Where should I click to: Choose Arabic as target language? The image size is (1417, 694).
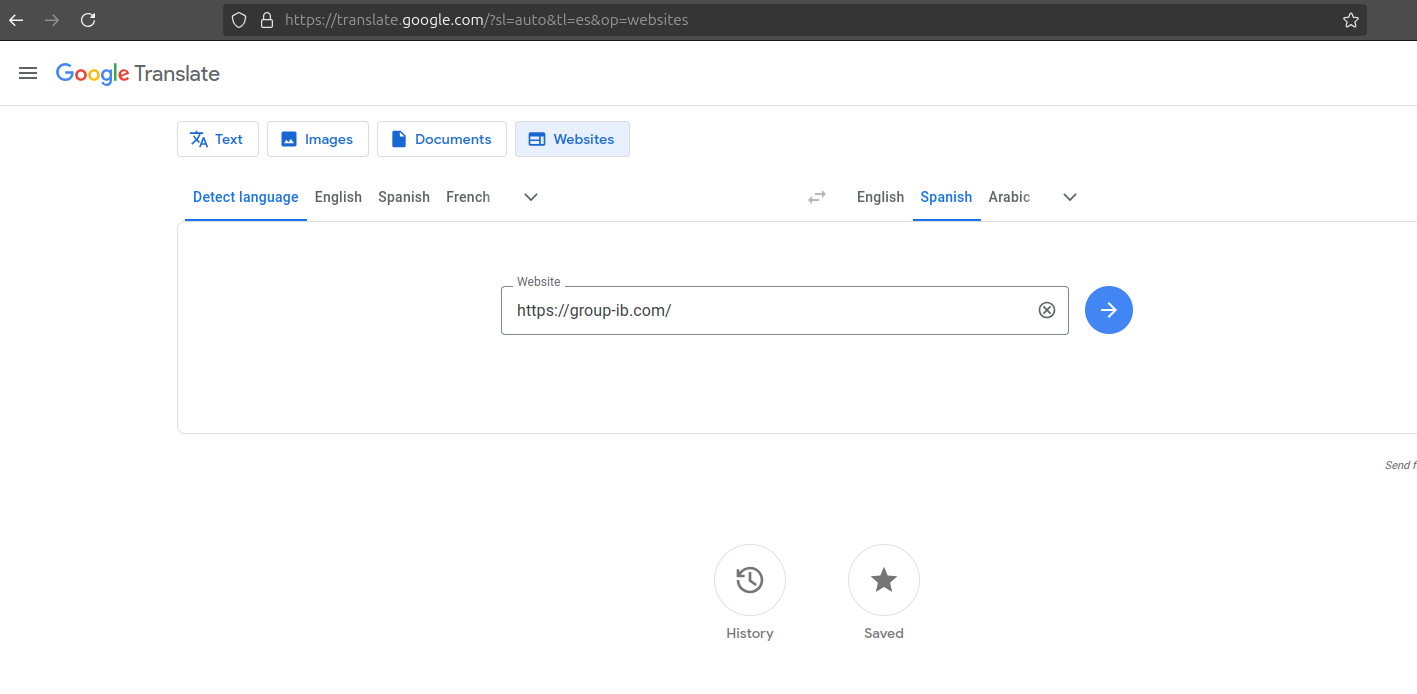(x=1008, y=197)
